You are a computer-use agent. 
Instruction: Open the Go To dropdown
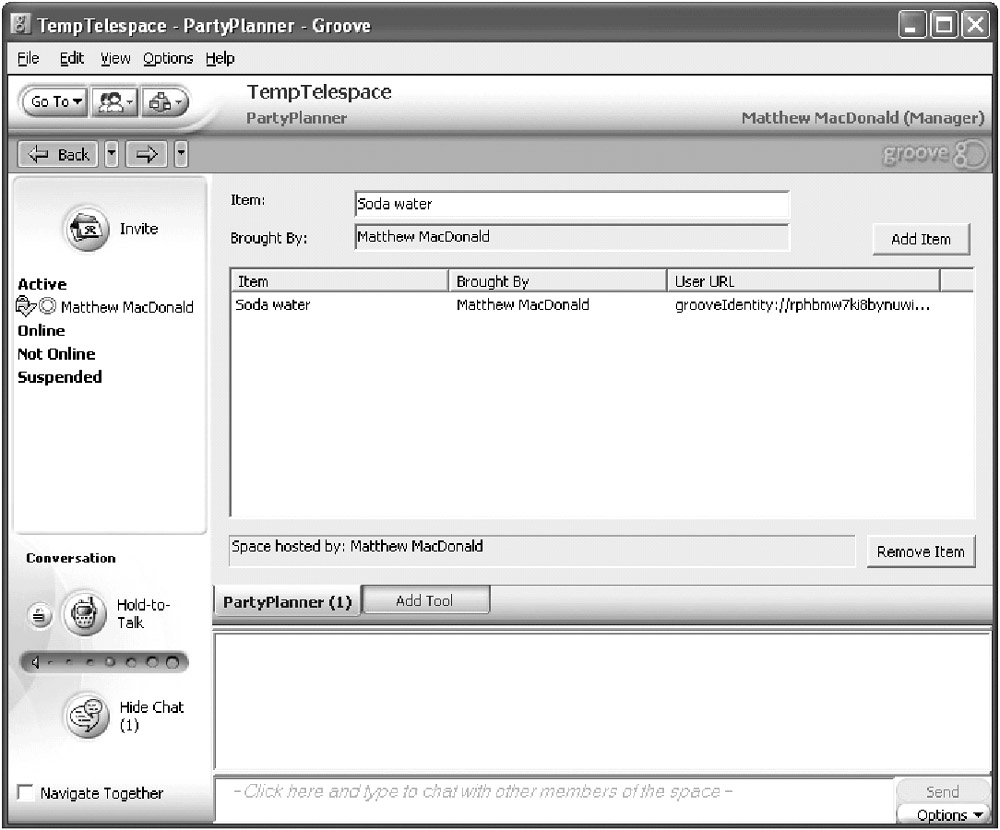(x=57, y=102)
